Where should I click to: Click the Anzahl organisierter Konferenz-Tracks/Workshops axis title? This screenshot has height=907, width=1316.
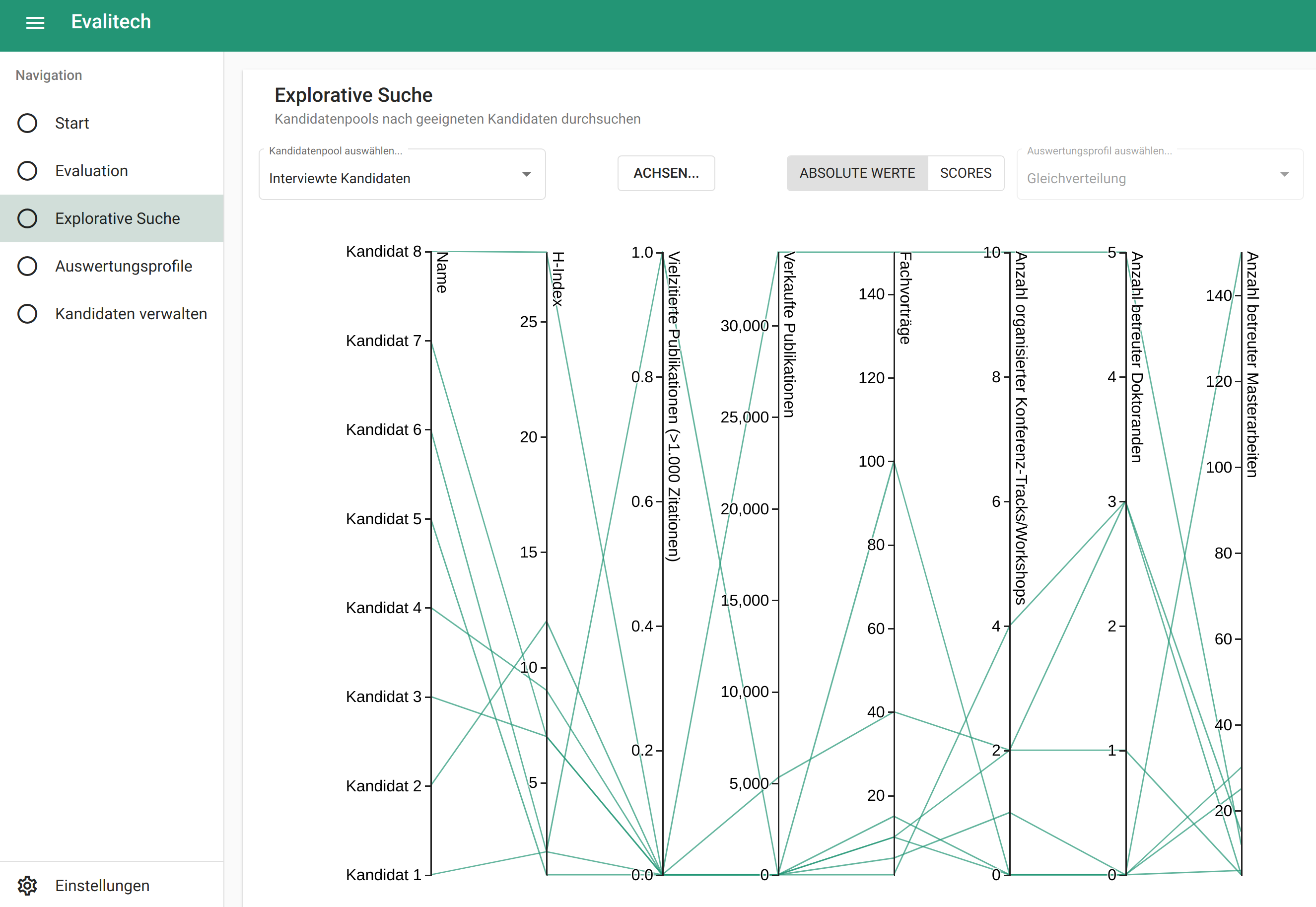(1022, 428)
